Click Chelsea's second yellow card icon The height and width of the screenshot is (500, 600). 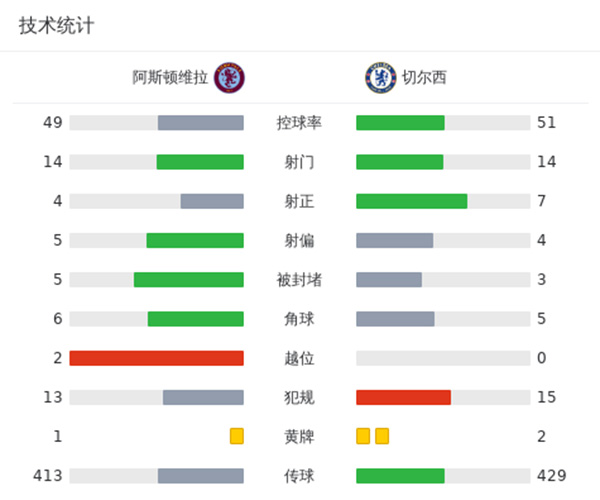[x=382, y=436]
